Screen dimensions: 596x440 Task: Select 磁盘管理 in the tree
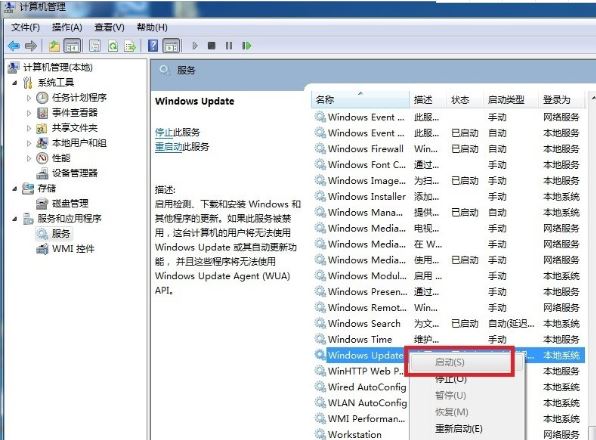(70, 204)
